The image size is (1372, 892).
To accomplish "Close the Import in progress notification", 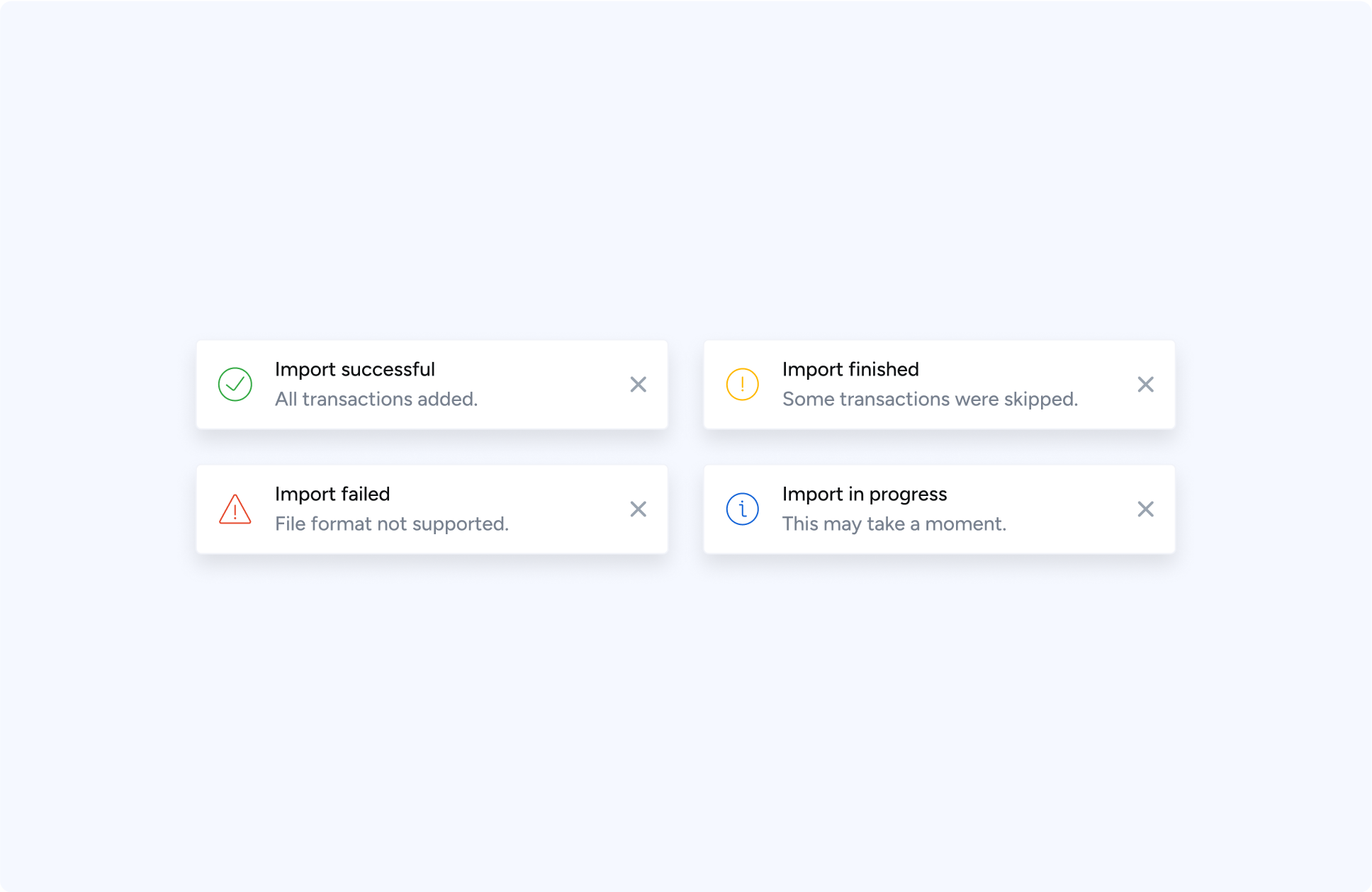I will (x=1146, y=509).
